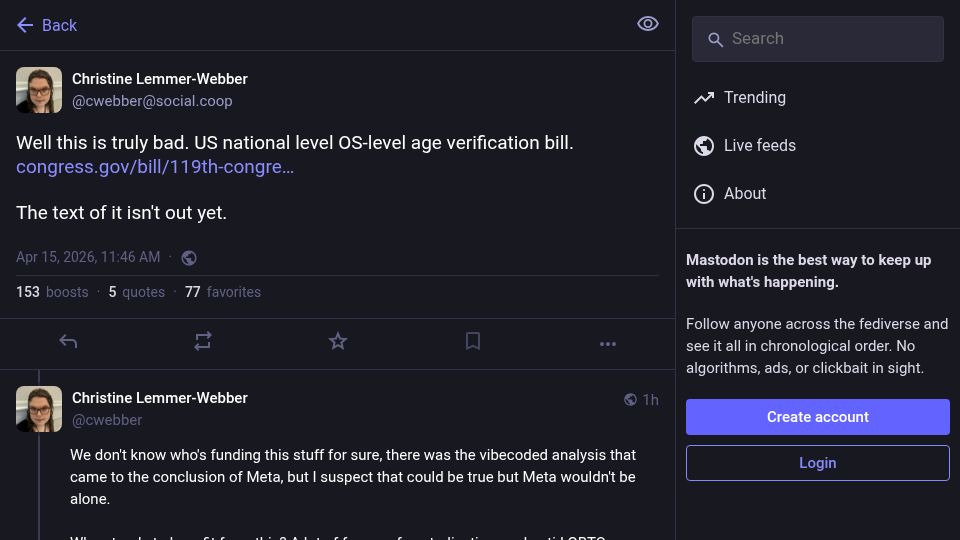Boost the main post

203,342
